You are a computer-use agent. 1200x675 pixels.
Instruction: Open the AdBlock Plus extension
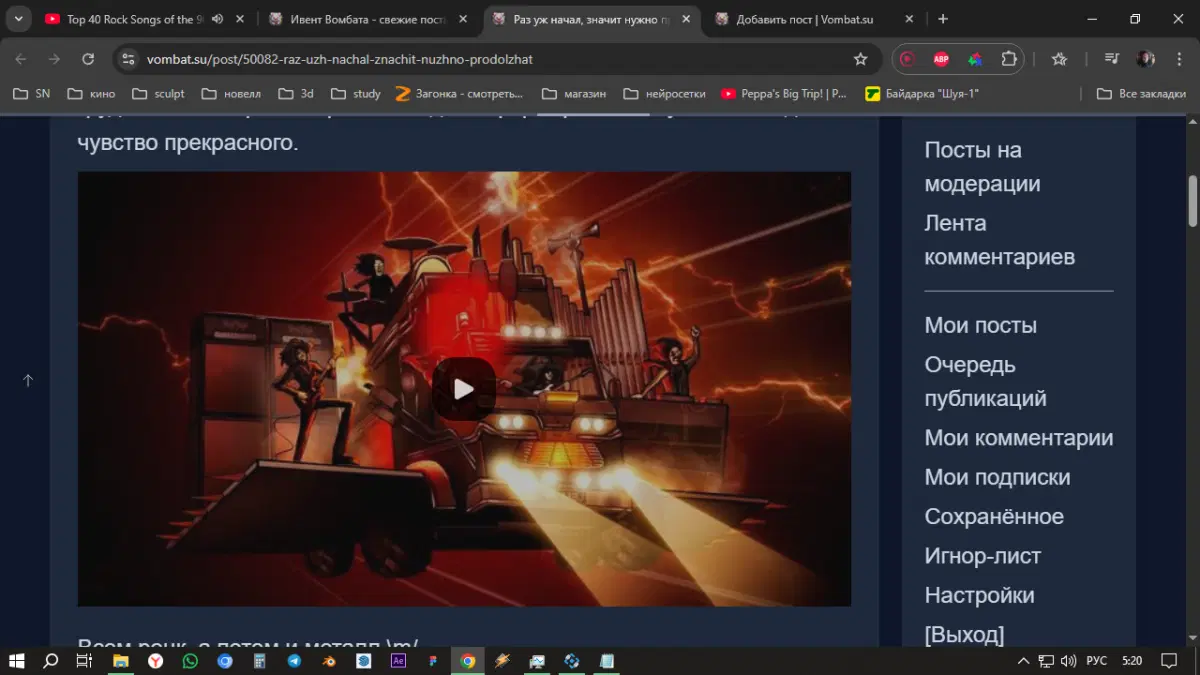941,59
